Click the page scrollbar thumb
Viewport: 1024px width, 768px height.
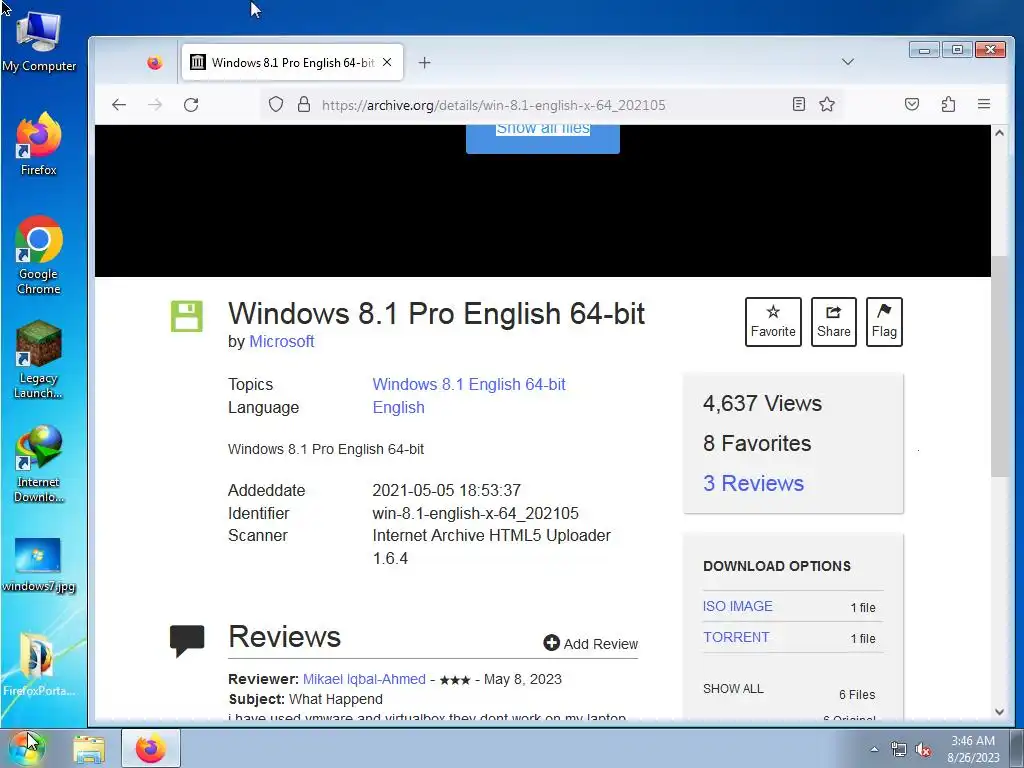[x=999, y=366]
